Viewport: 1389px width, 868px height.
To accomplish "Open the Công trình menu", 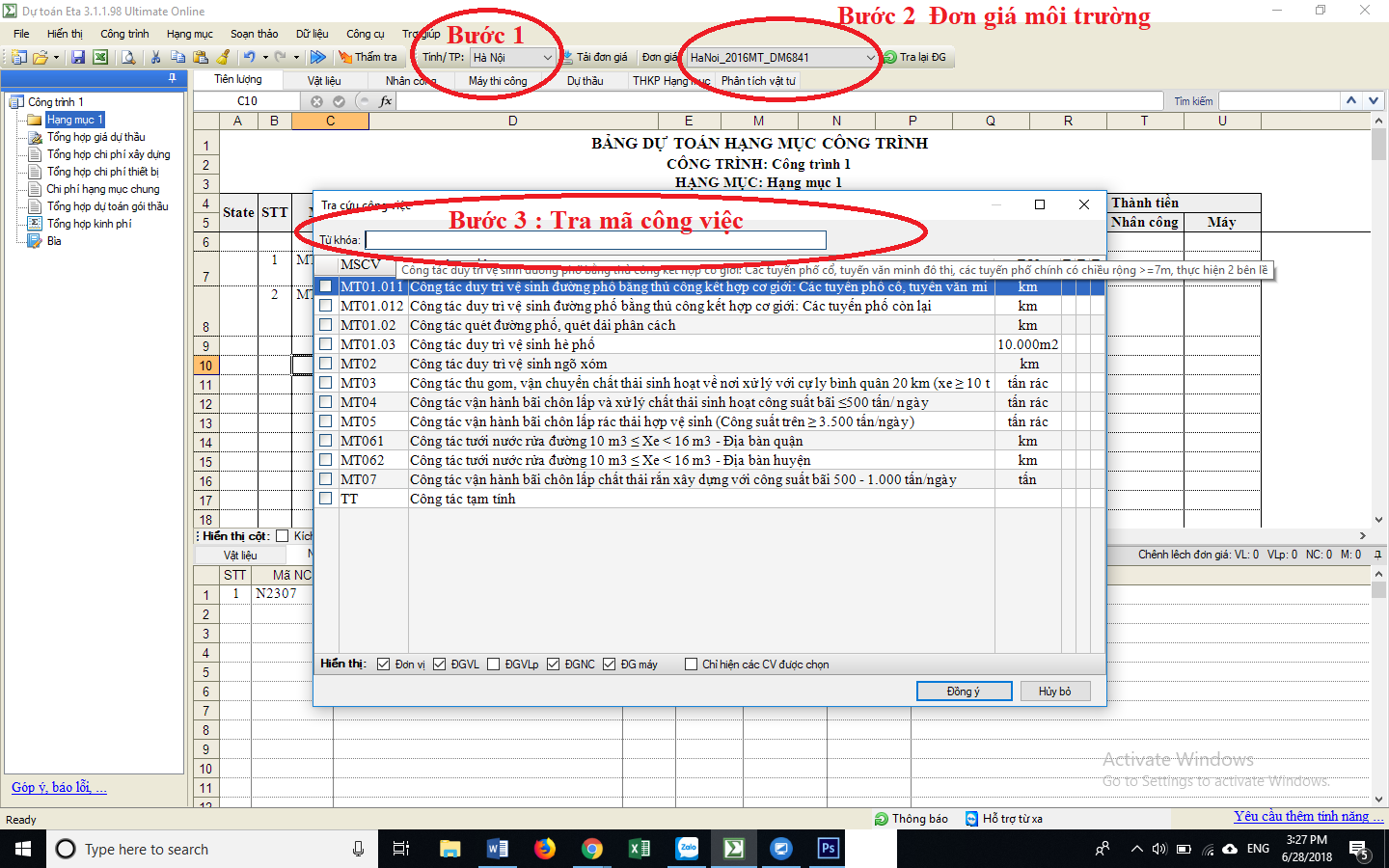I will coord(124,34).
